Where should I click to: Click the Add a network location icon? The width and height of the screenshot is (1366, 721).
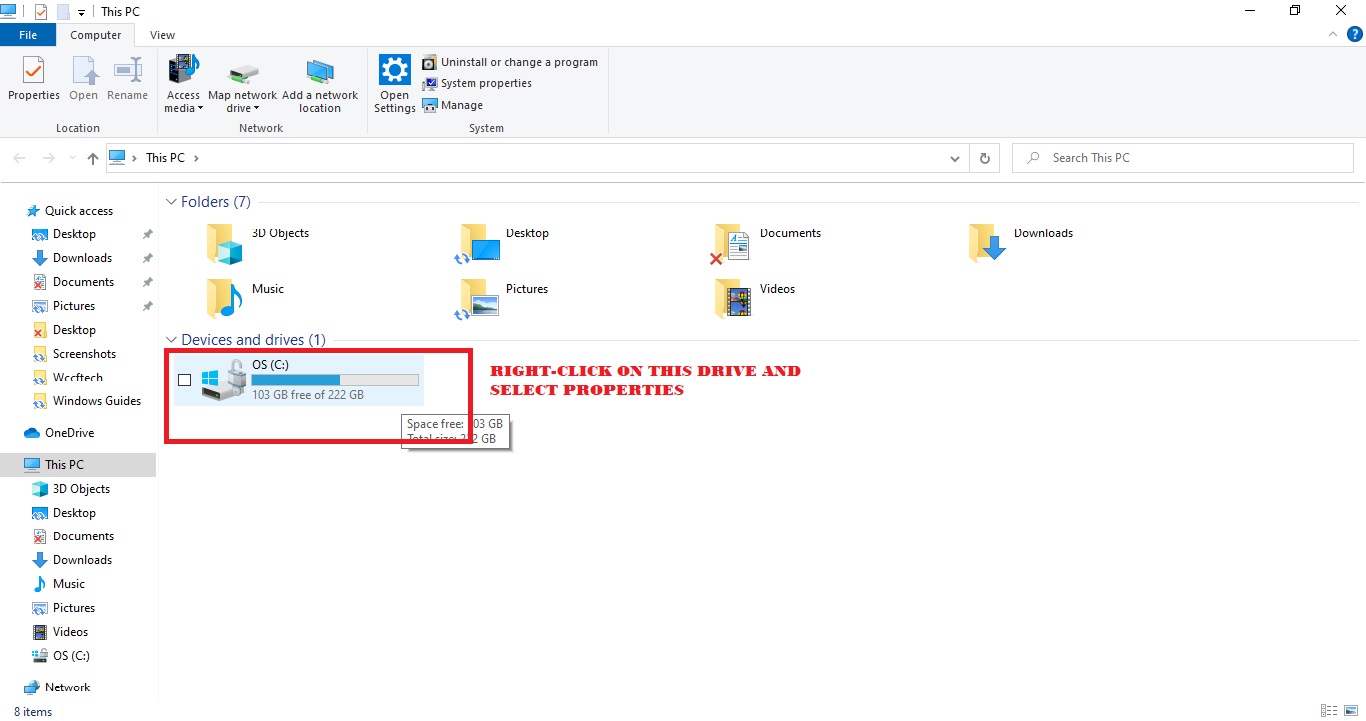coord(320,72)
